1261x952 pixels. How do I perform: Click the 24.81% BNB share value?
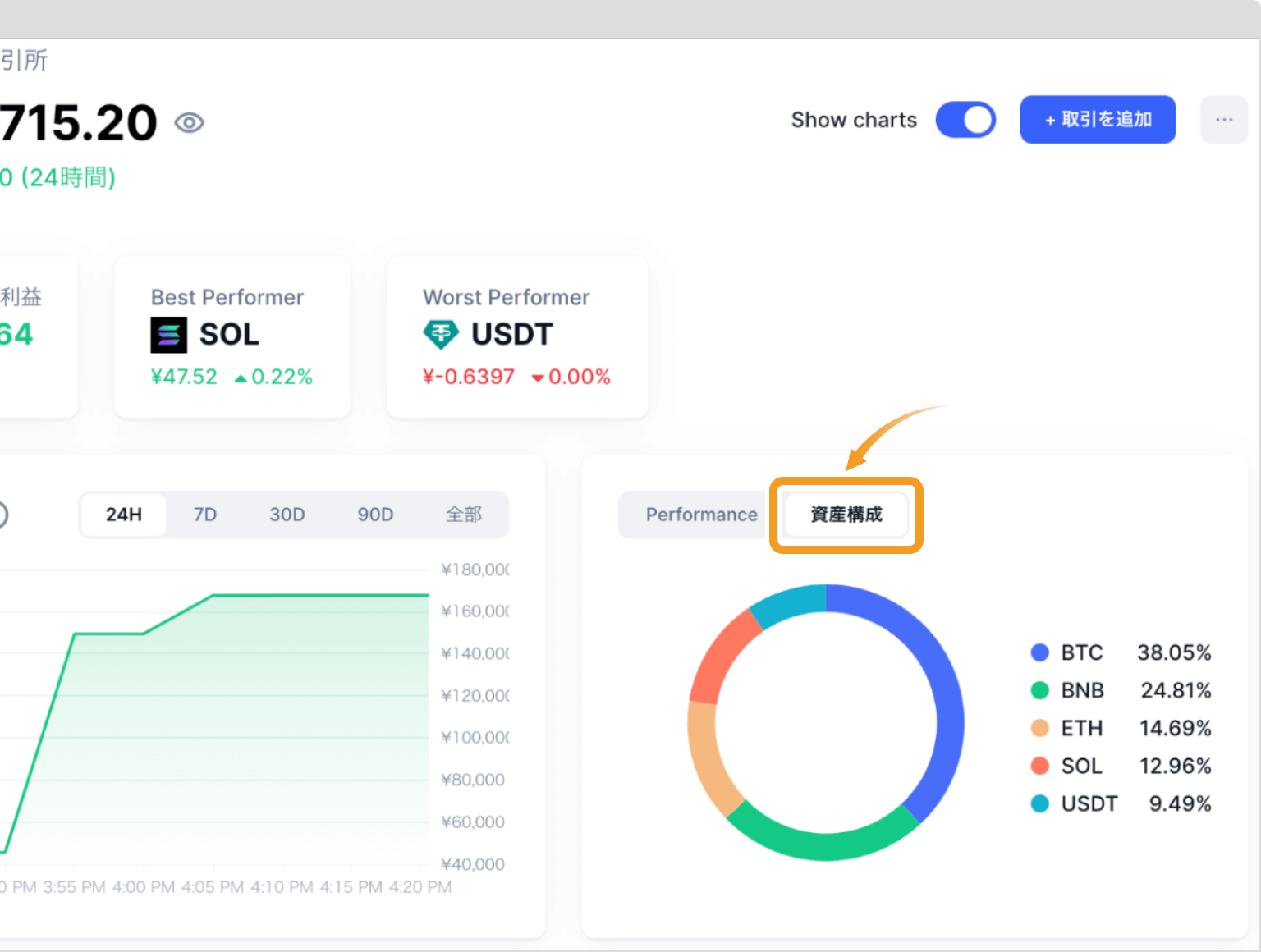pos(1176,690)
